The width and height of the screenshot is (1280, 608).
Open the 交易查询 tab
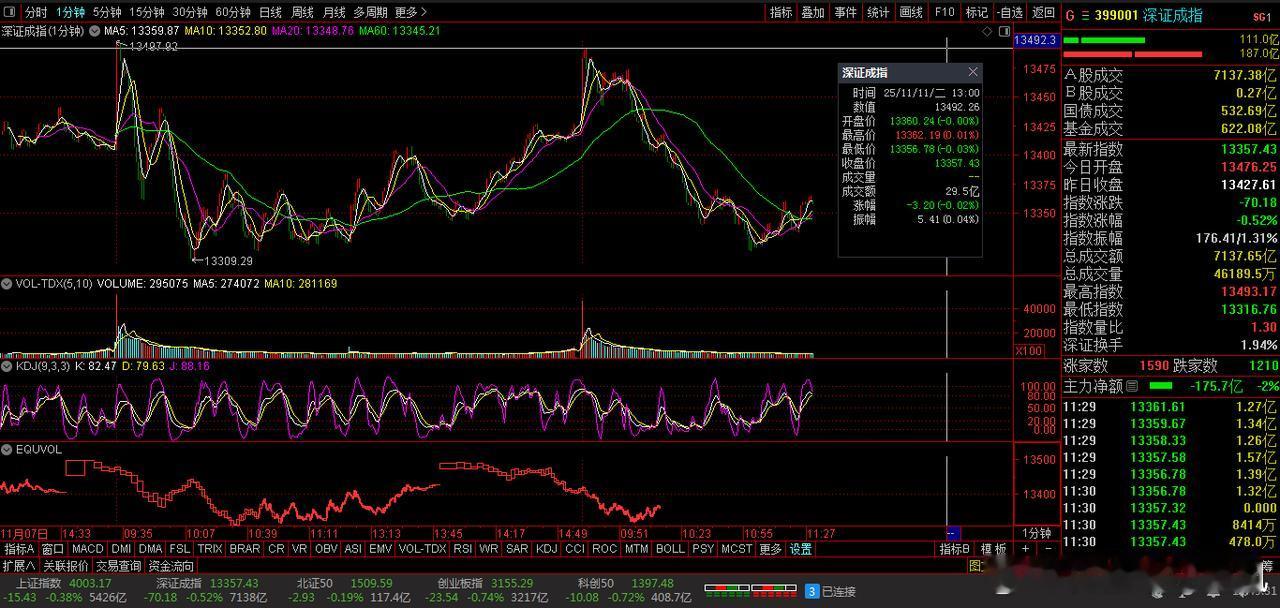click(119, 566)
